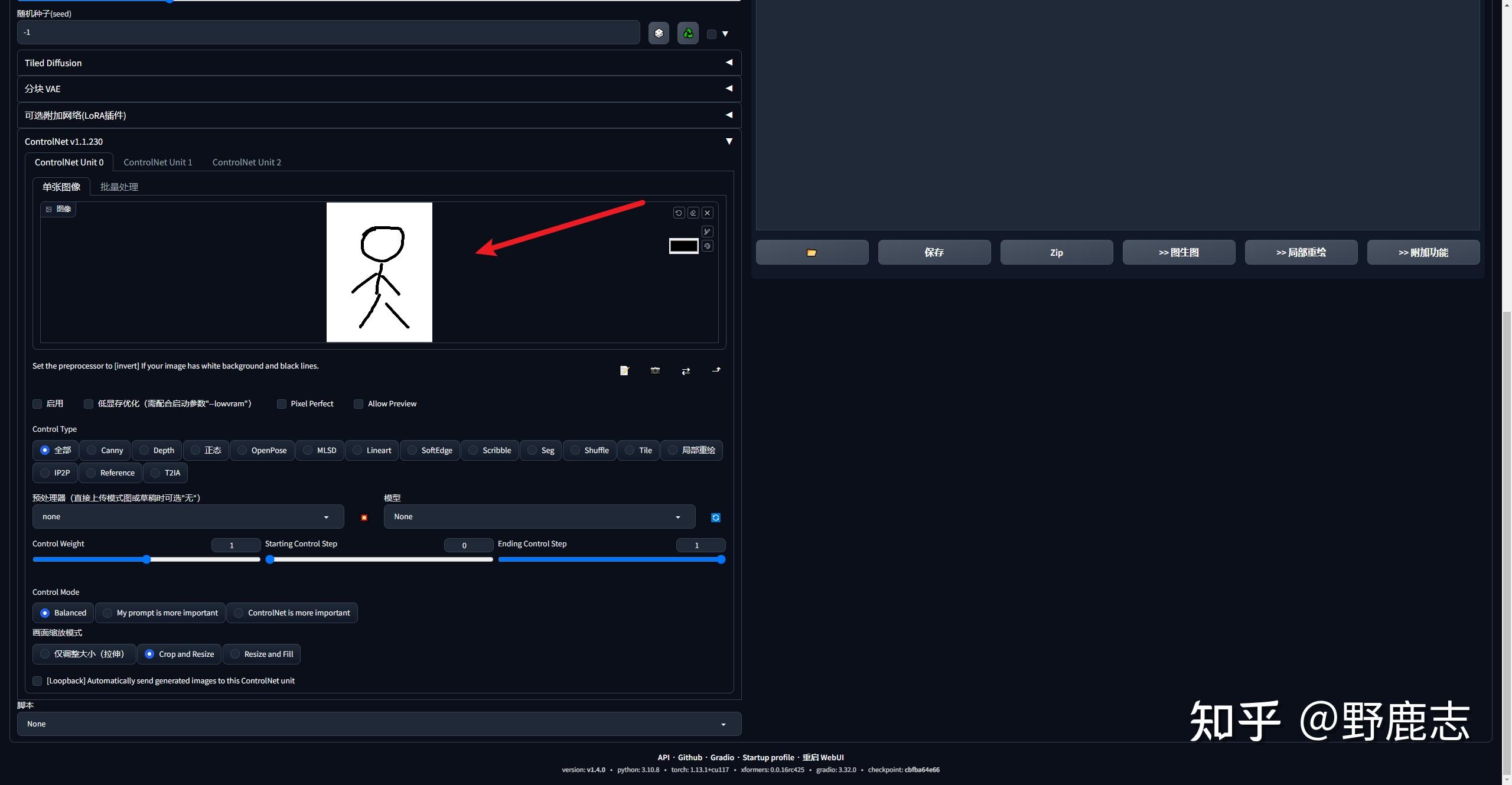Screen dimensions: 1512x785
Task: Open the 批量处理 batch processing tab
Action: point(118,187)
